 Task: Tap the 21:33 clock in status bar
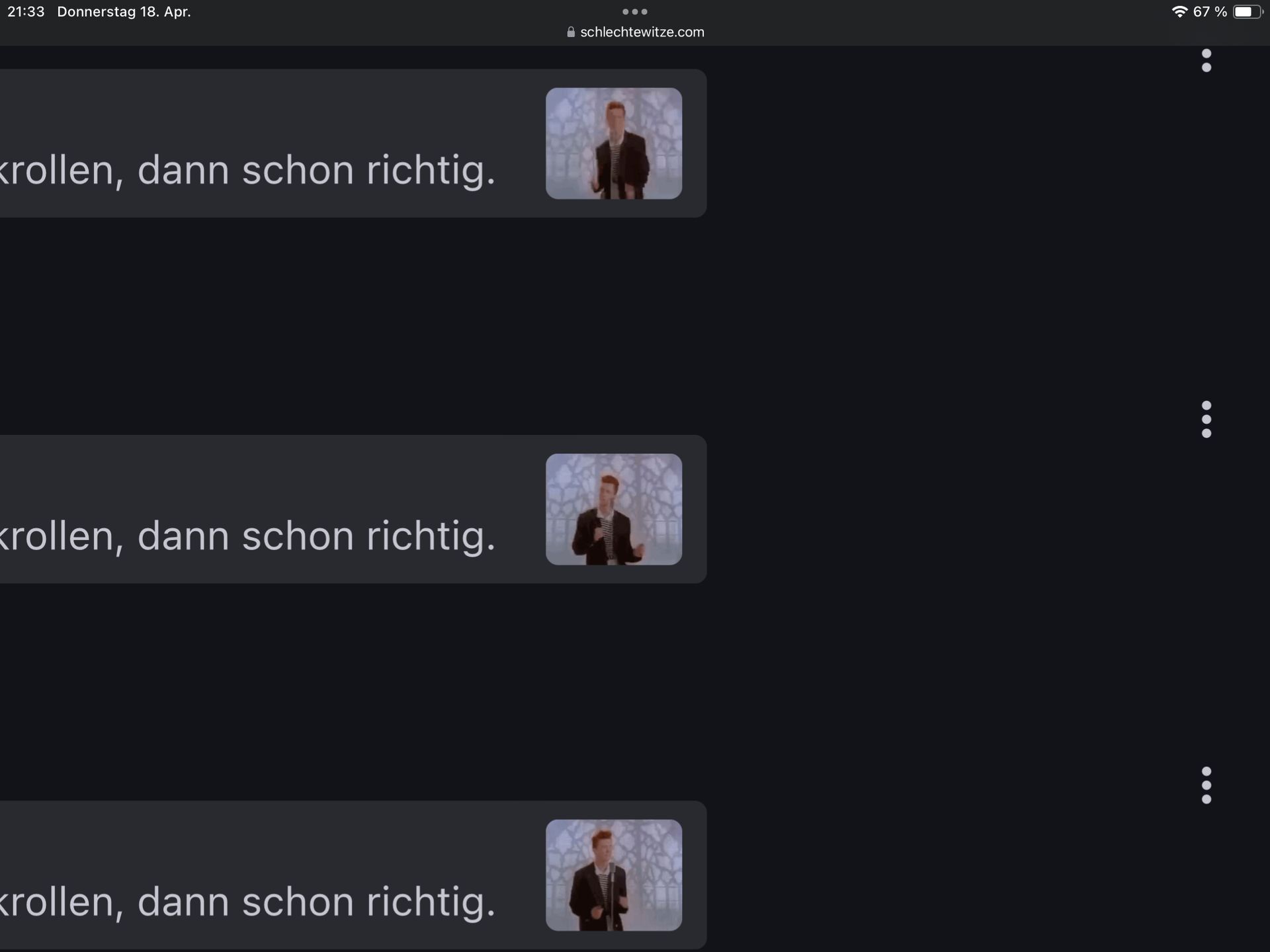(26, 12)
